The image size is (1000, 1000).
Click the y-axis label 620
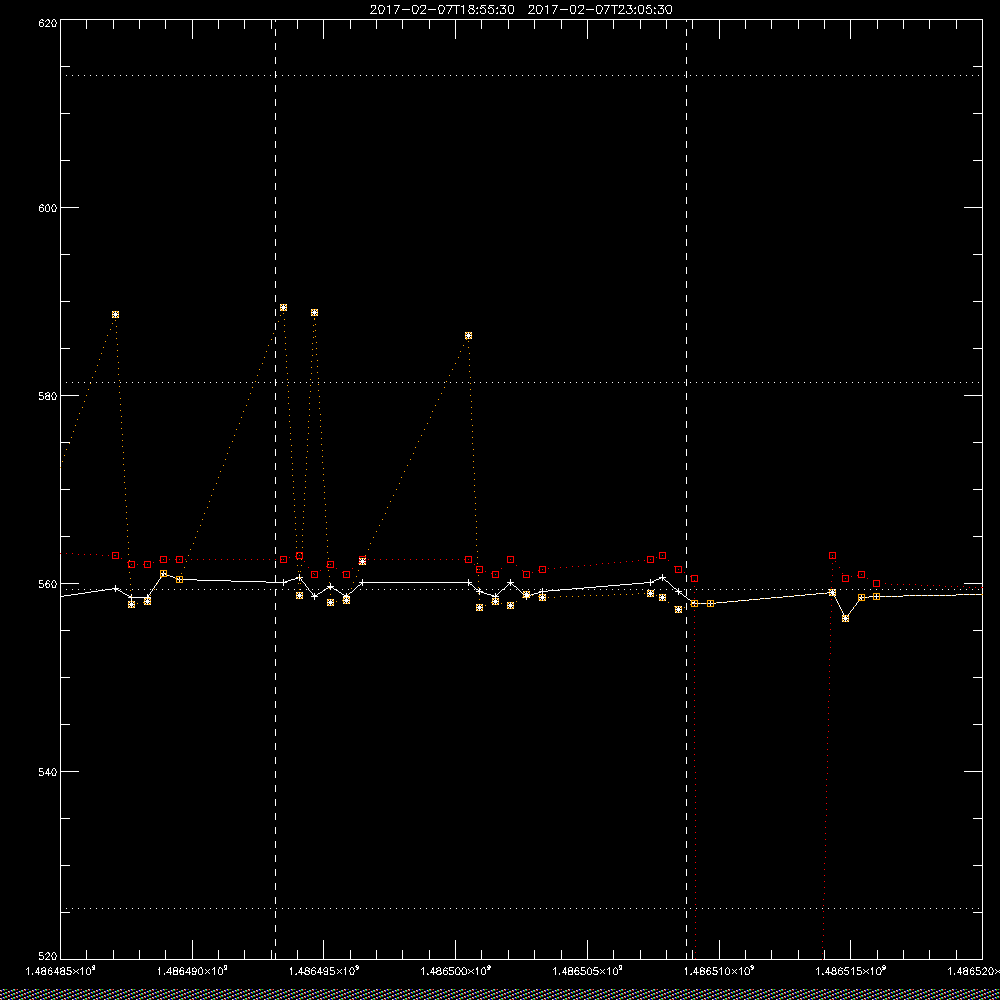(48, 22)
